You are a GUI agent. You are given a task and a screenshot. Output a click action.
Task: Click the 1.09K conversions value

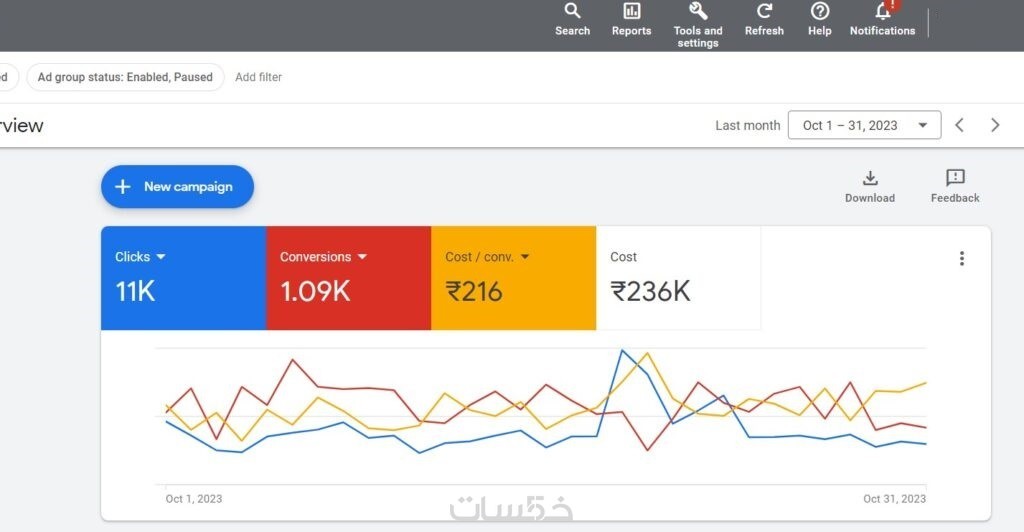(x=315, y=291)
